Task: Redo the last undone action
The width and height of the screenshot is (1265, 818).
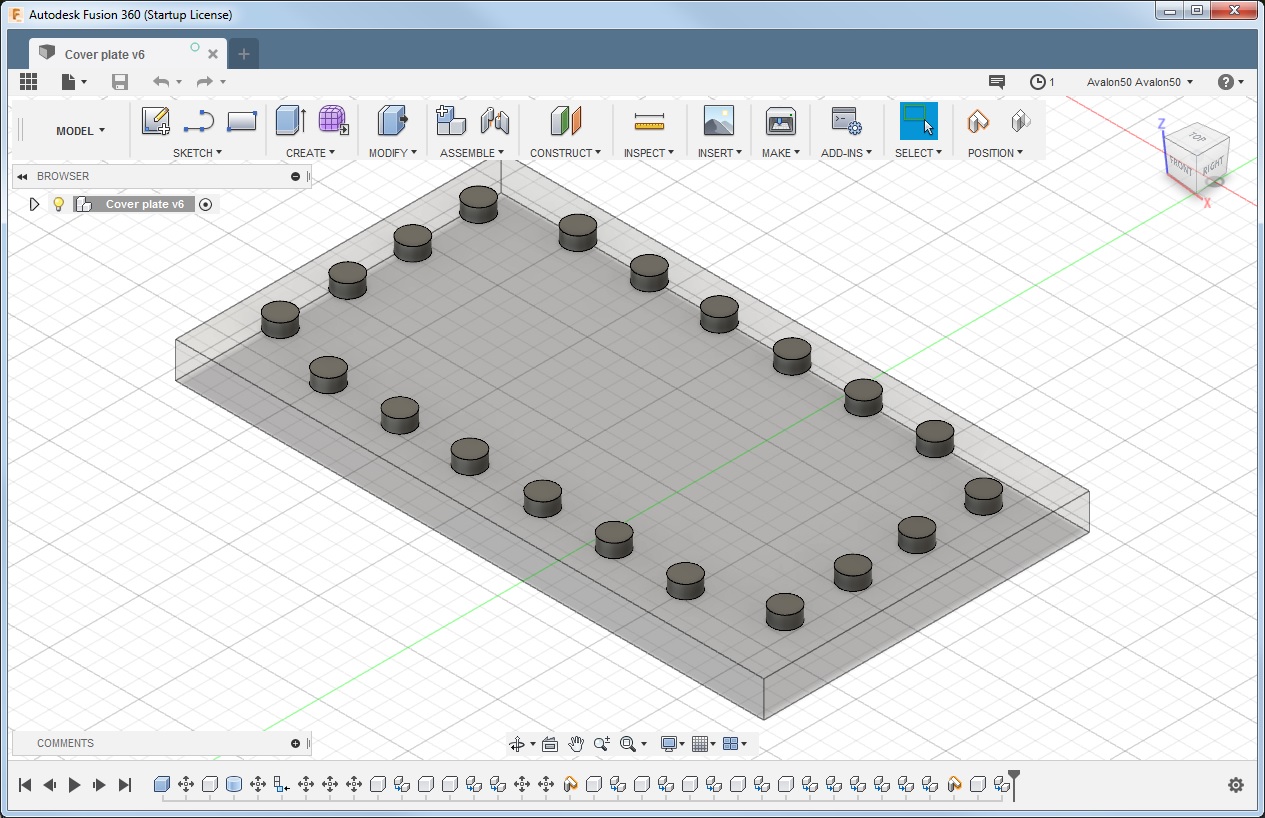Action: coord(205,82)
